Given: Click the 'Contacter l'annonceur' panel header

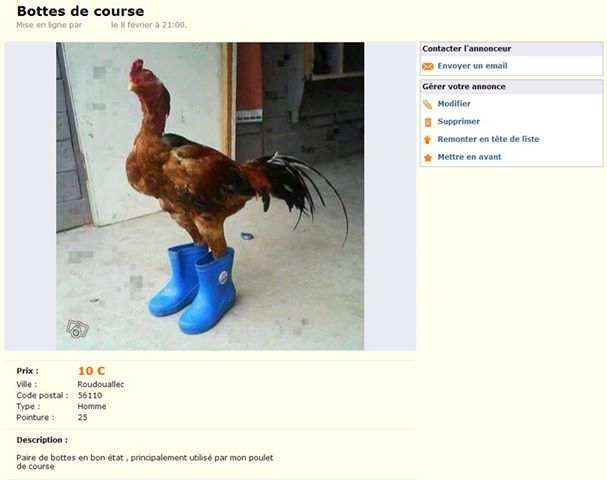Looking at the screenshot, I should (511, 49).
